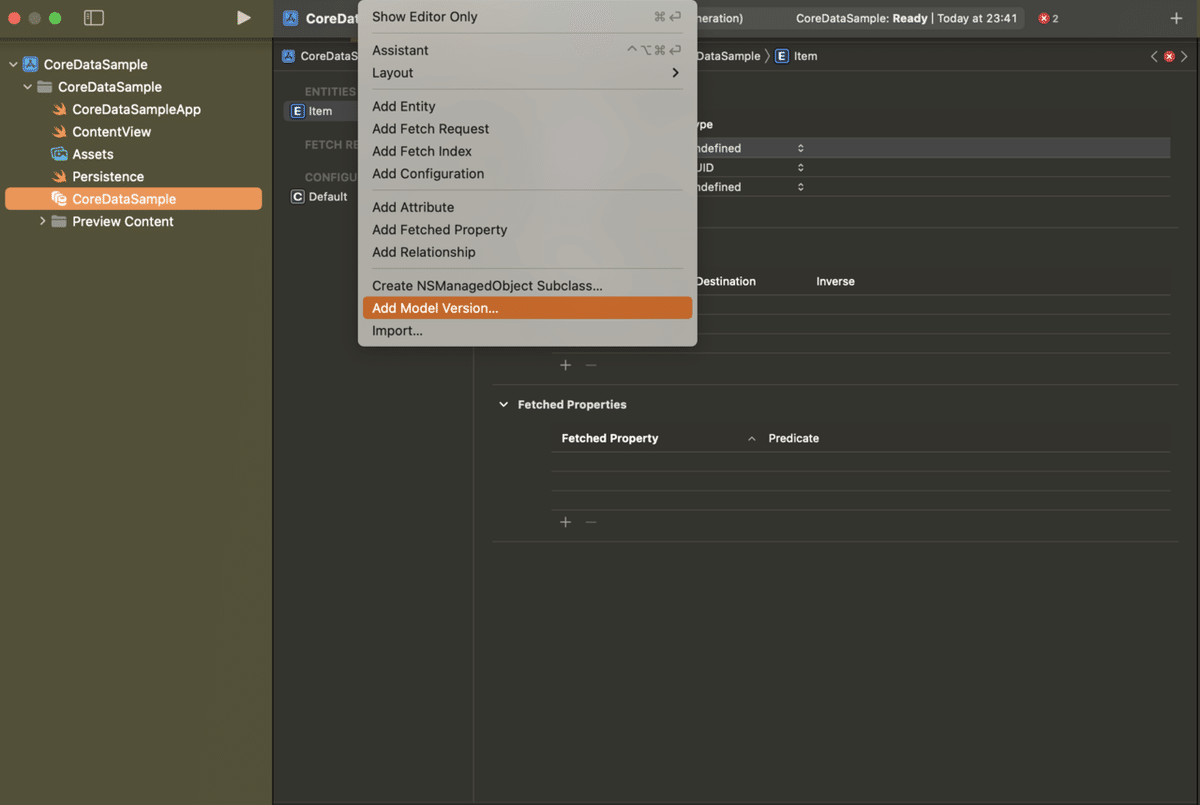
Task: Run the CoreDataSample app with the play button
Action: tap(243, 17)
